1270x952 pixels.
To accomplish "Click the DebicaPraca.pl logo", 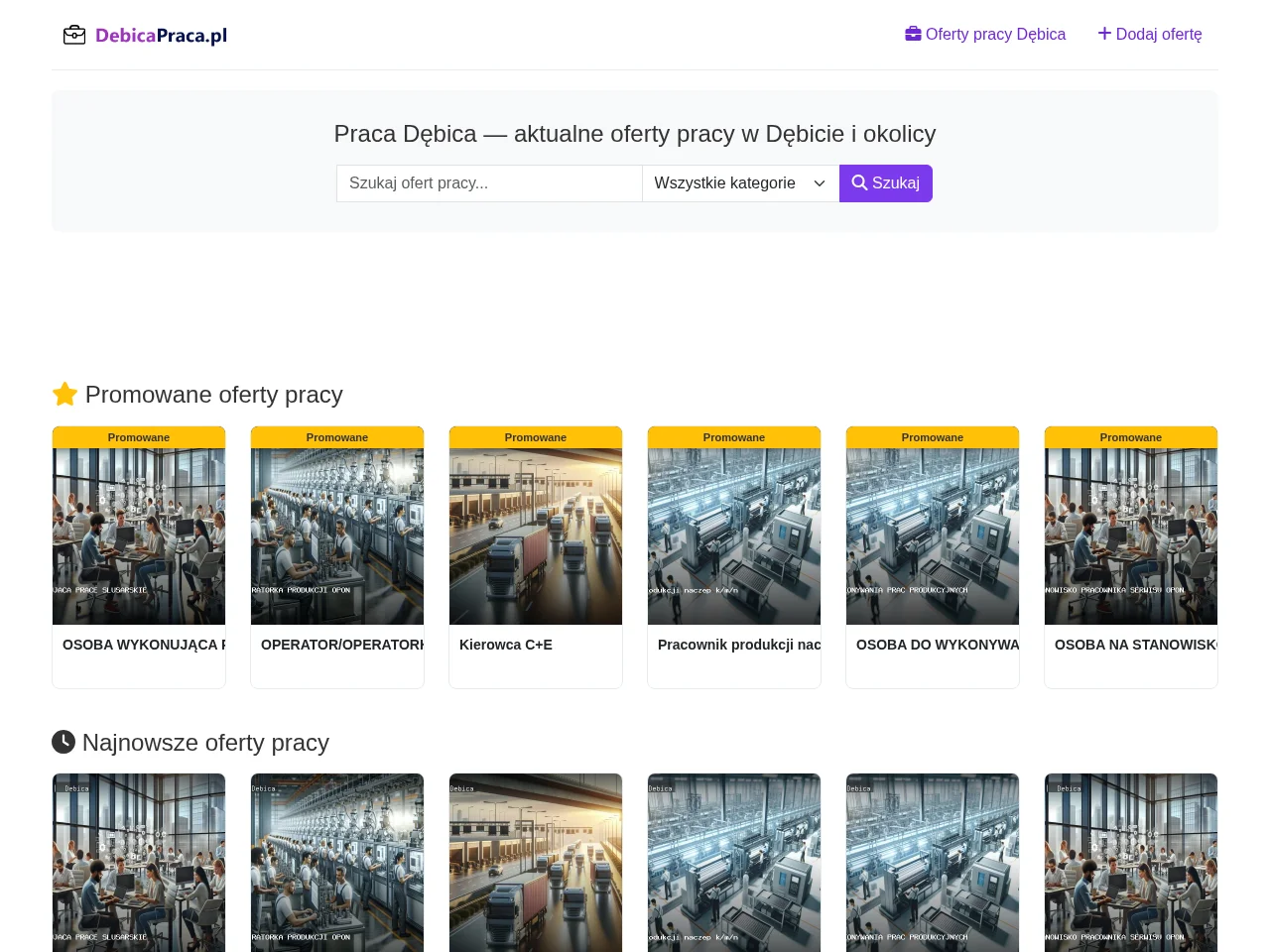I will tap(145, 35).
